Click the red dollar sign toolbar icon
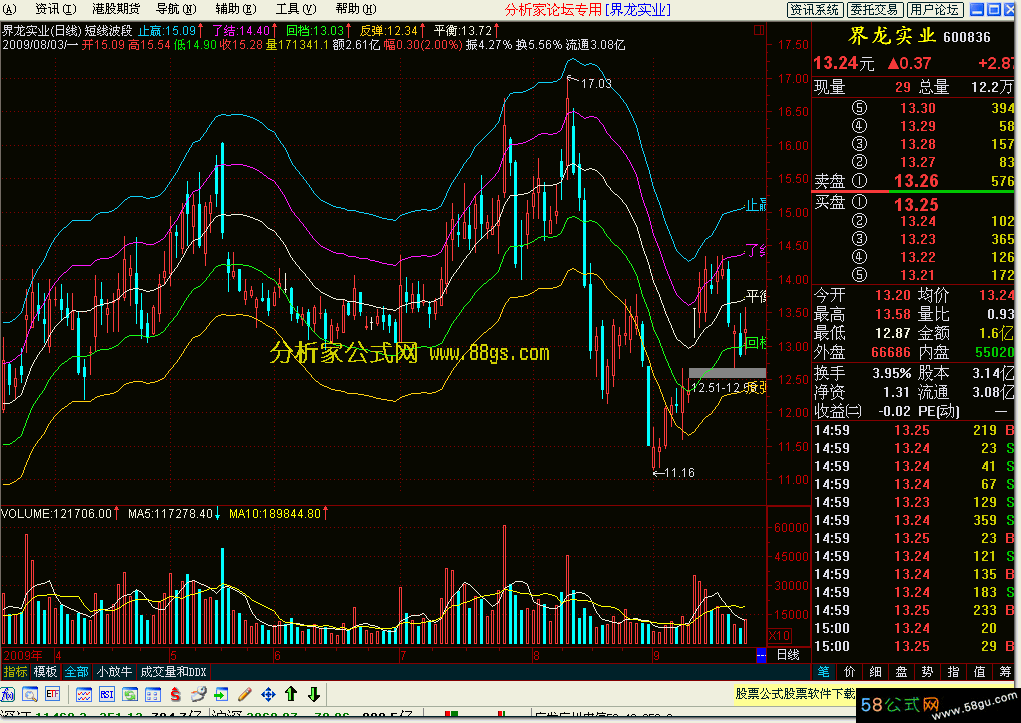Viewport: 1021px width, 723px height. click(176, 694)
